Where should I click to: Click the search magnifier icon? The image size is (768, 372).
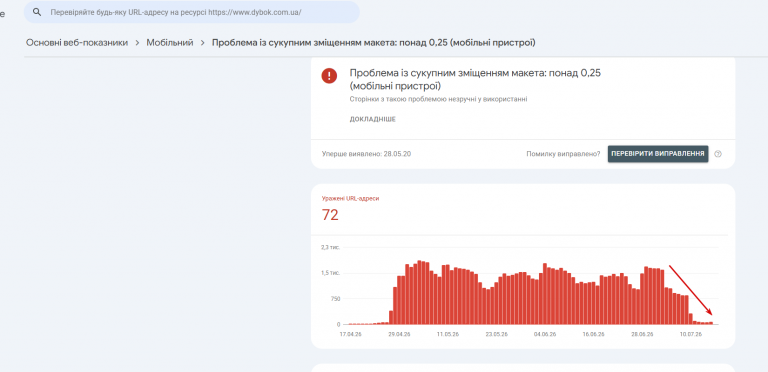tap(37, 12)
